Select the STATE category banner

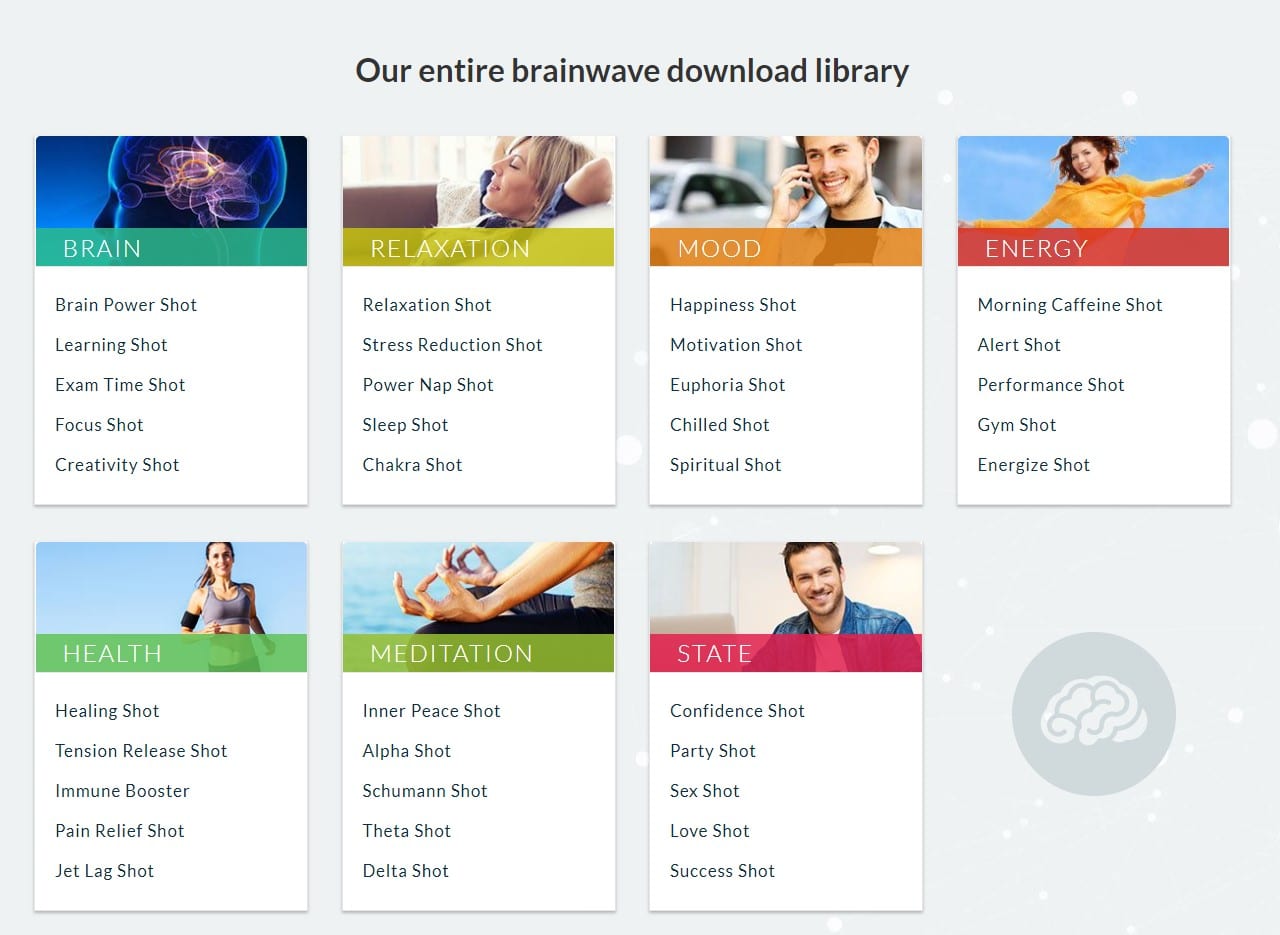tap(785, 653)
